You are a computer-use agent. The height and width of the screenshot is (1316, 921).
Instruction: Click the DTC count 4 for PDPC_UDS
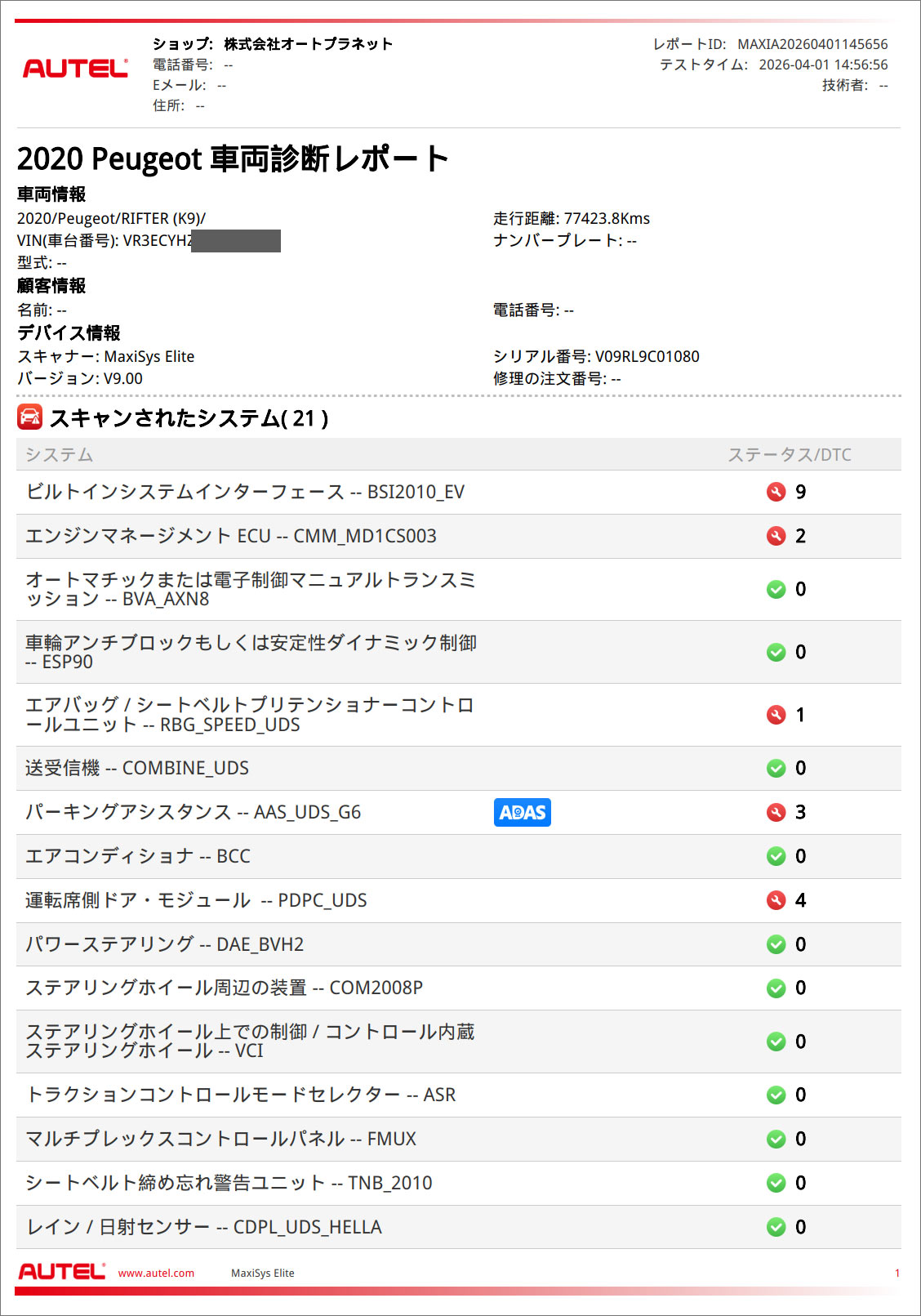801,900
